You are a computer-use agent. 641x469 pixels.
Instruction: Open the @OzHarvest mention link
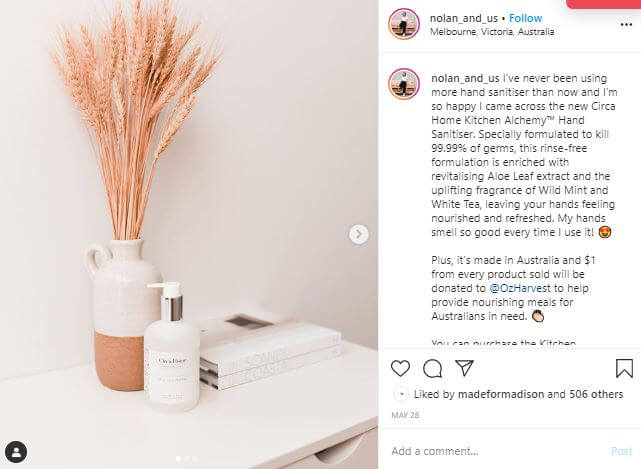(520, 288)
